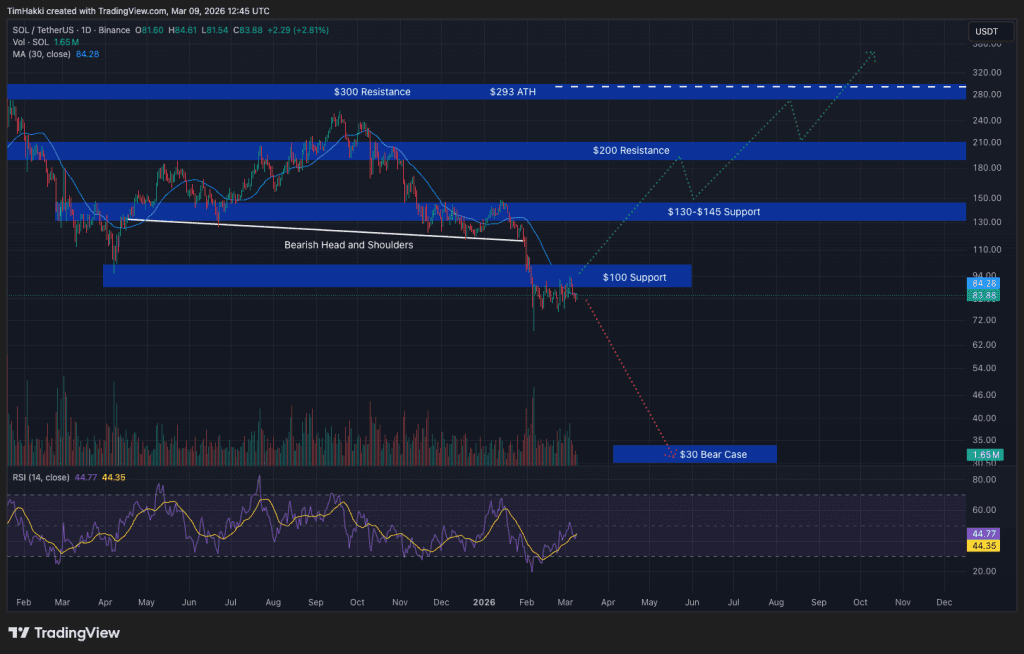This screenshot has width=1024, height=654.
Task: Click the 2026 marker on time axis
Action: pyautogui.click(x=484, y=603)
